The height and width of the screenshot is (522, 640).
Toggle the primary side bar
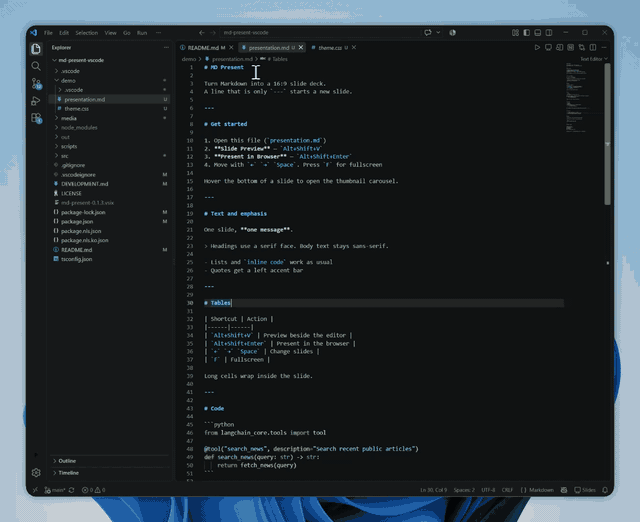(x=527, y=33)
